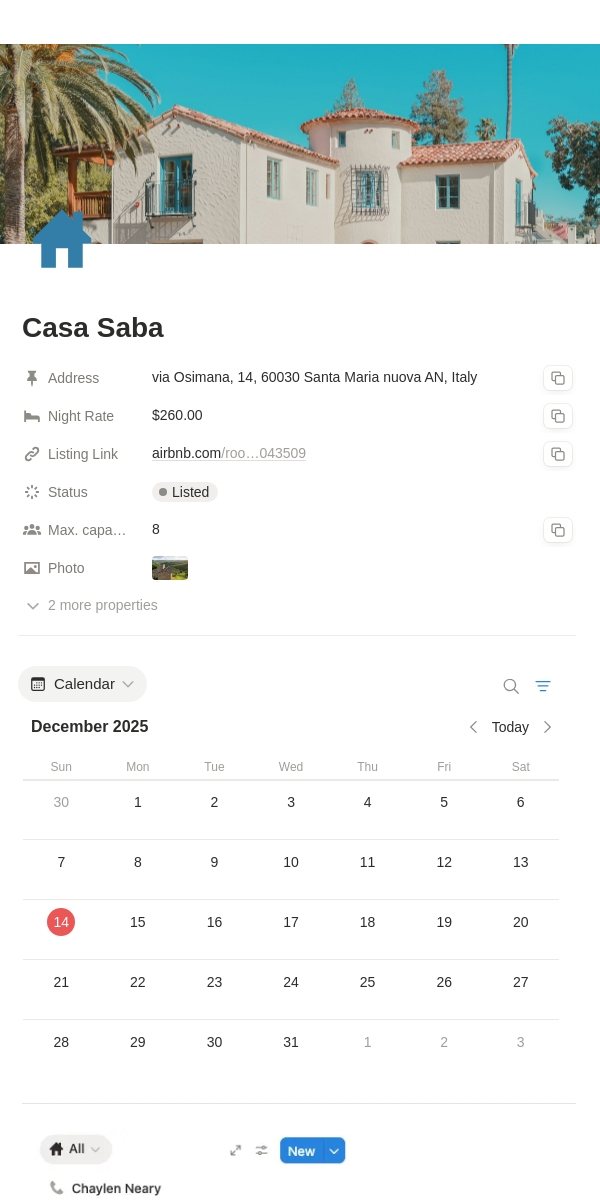600x1200 pixels.
Task: Select December 14 on the calendar
Action: (61, 922)
